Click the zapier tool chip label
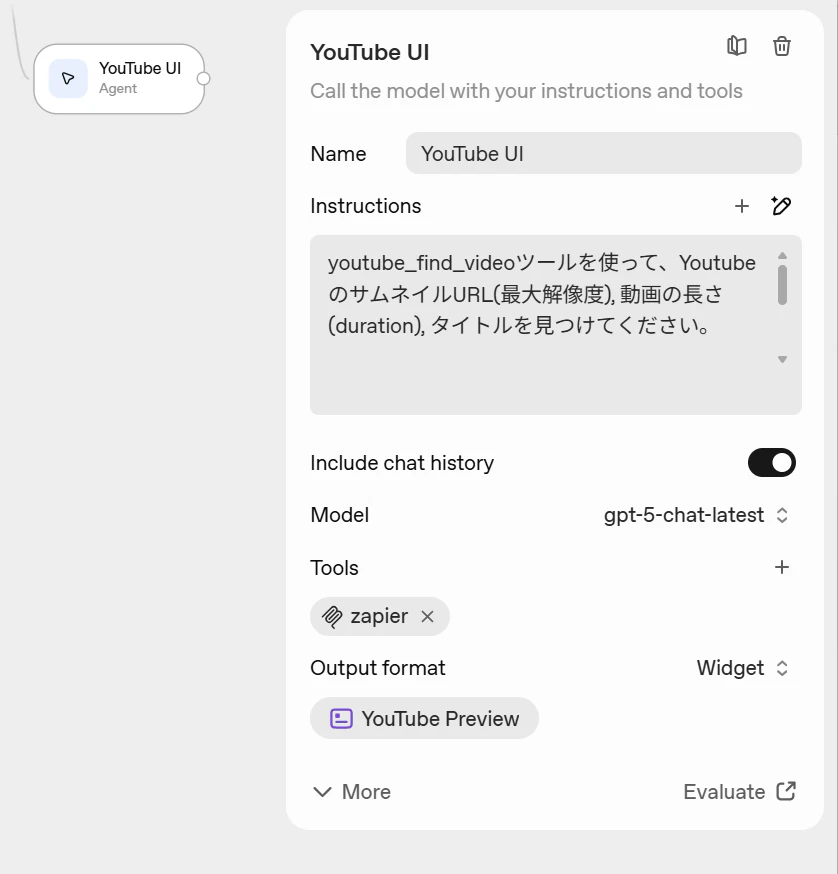This screenshot has height=874, width=838. tap(379, 616)
